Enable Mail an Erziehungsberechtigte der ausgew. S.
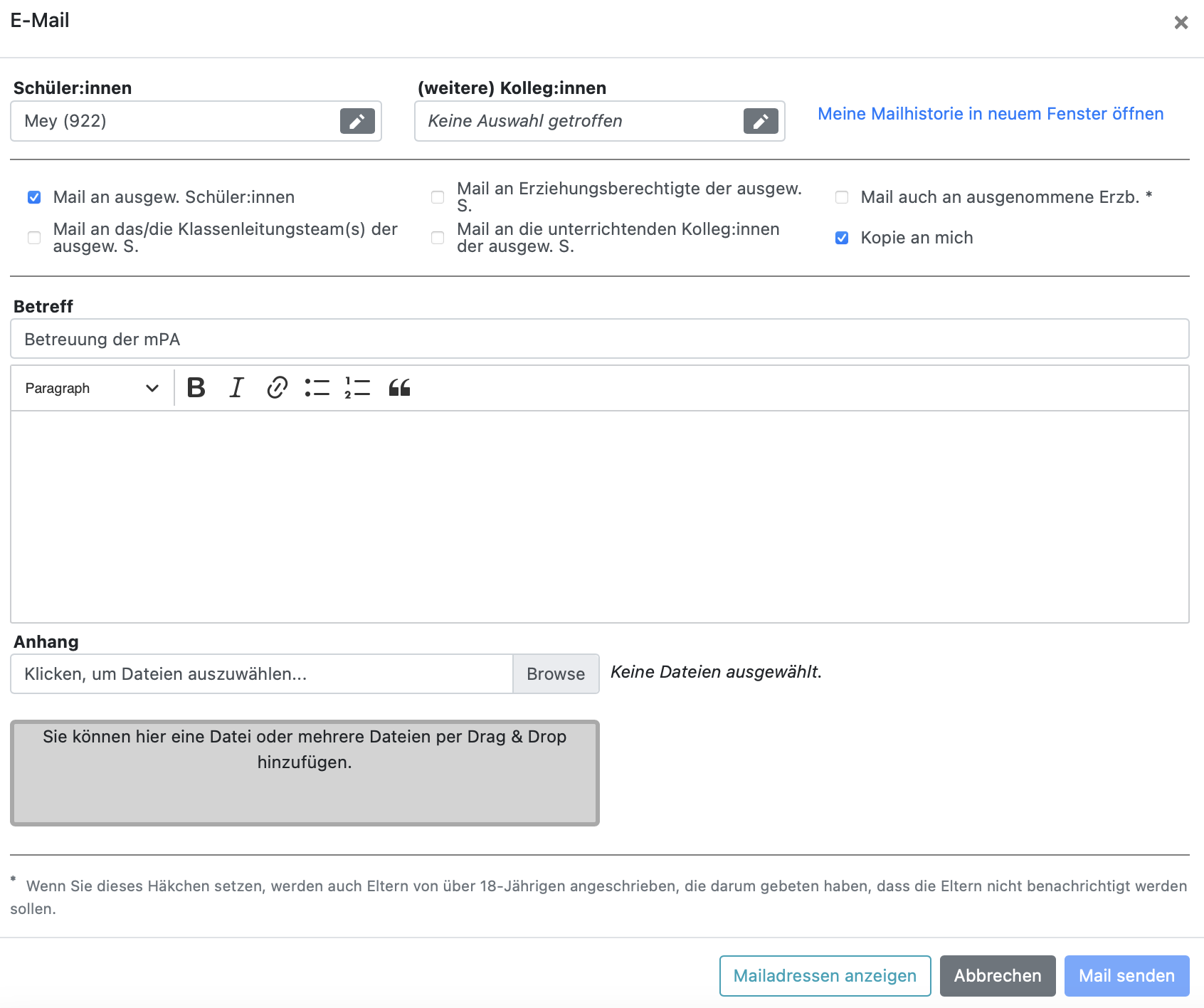 click(438, 197)
